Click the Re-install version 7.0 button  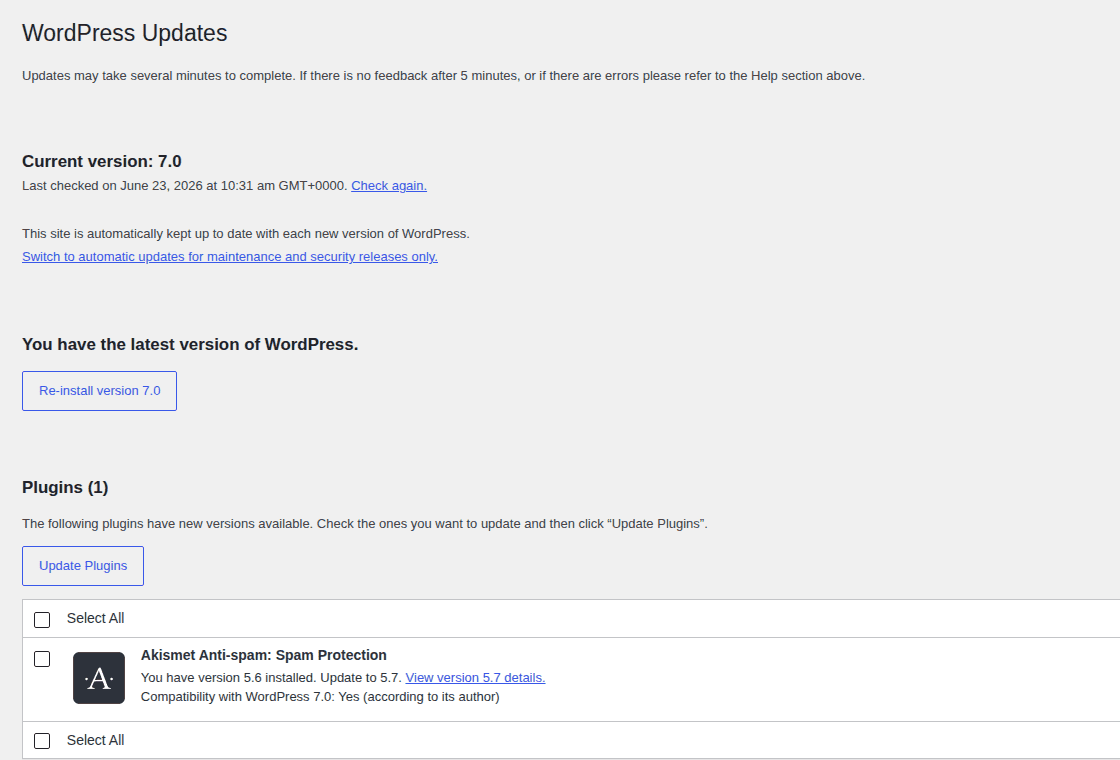(x=99, y=391)
